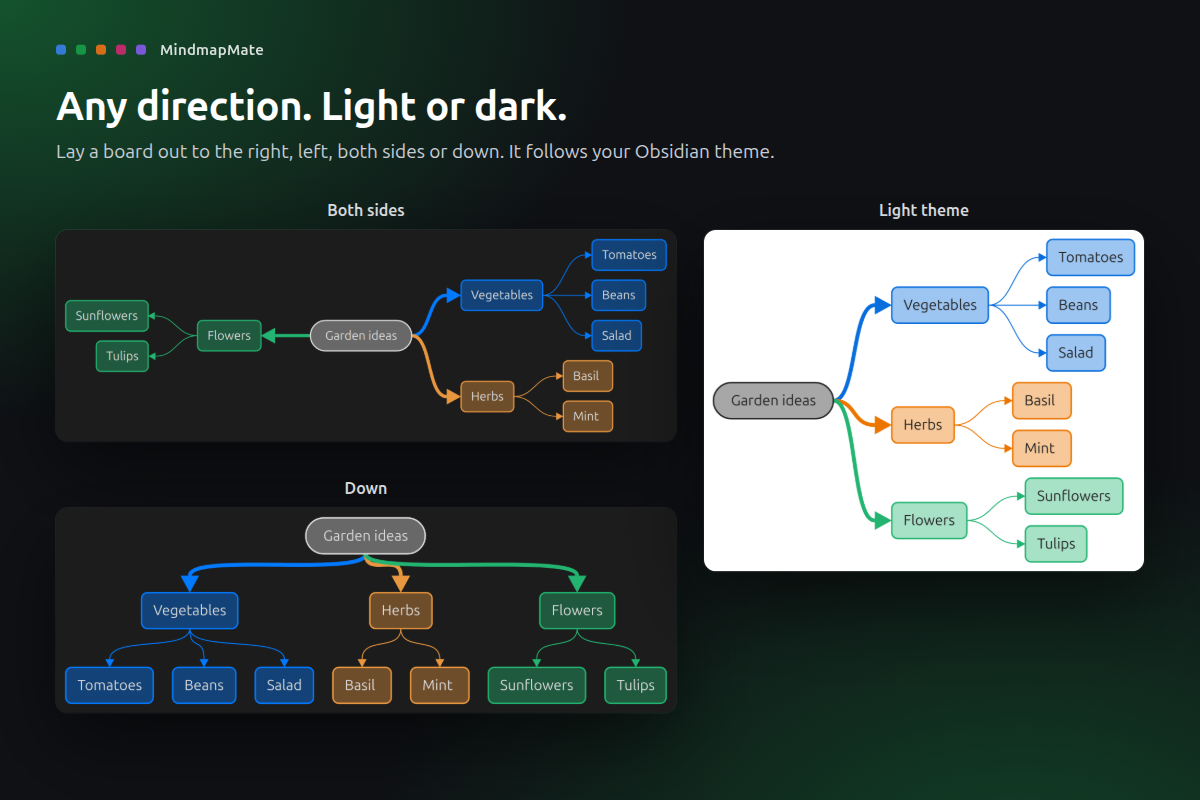Viewport: 1200px width, 800px height.
Task: Select Garden ideas root in Light theme board
Action: click(773, 400)
